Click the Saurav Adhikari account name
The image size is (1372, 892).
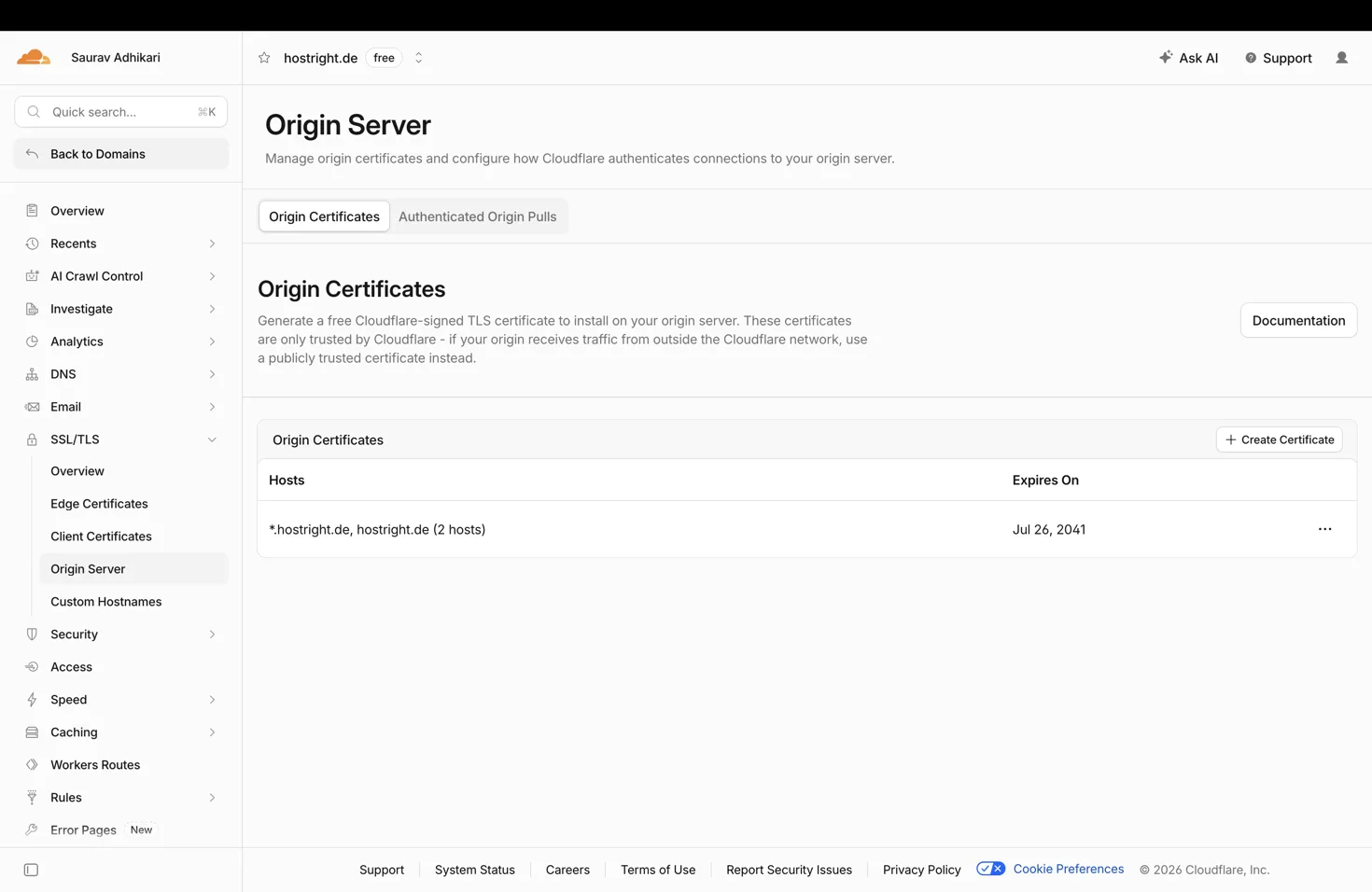(116, 58)
